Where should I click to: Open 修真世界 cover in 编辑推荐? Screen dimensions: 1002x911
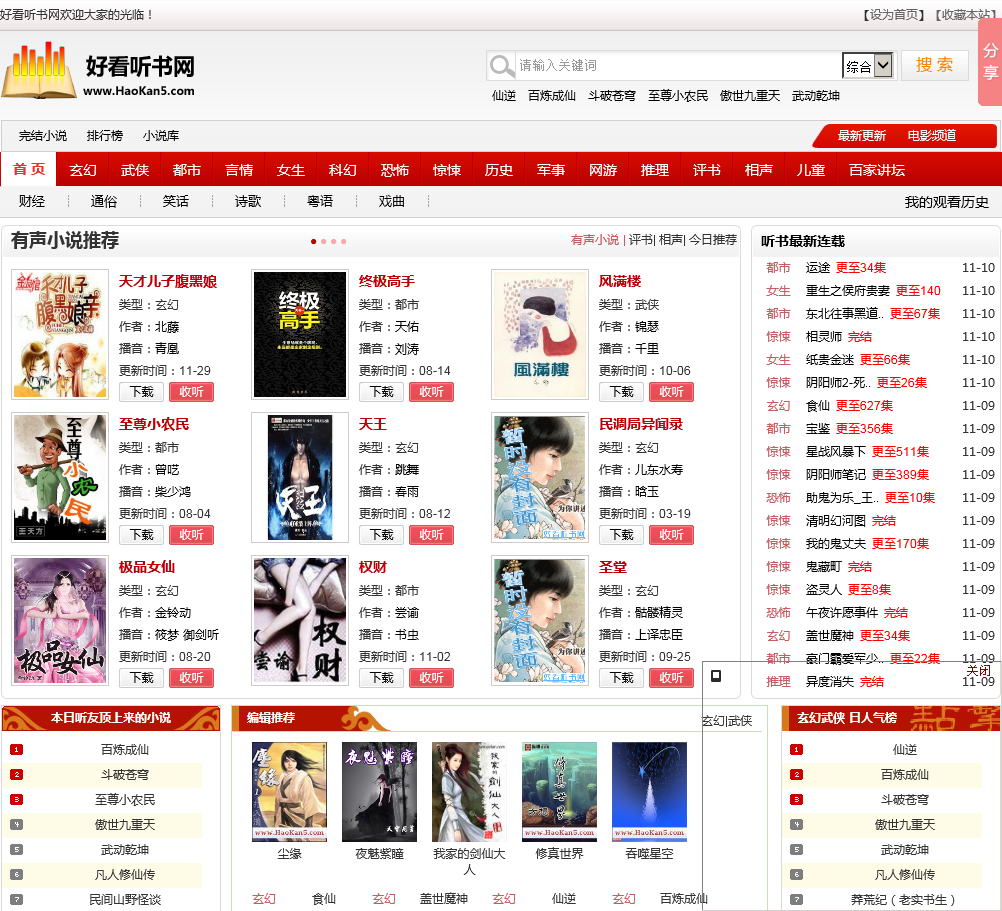(x=559, y=792)
